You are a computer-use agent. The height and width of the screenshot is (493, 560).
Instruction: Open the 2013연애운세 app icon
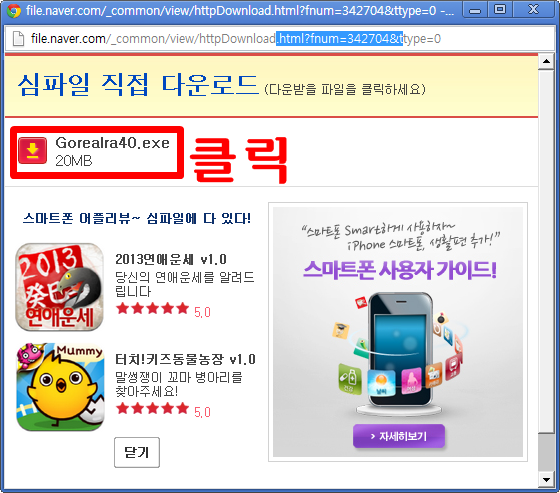(x=60, y=287)
